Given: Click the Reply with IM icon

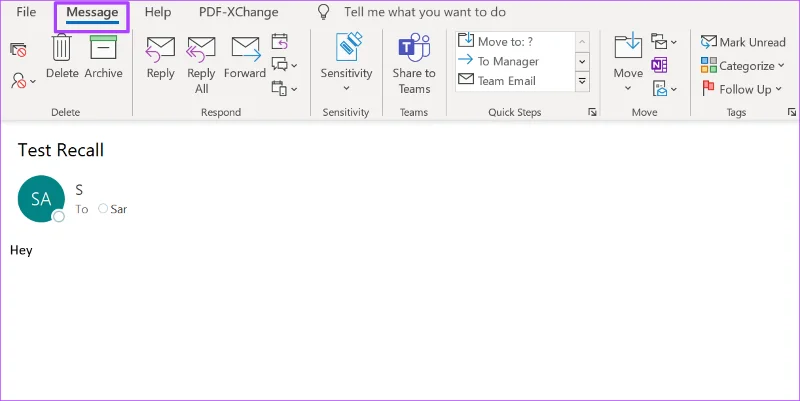Looking at the screenshot, I should (280, 64).
